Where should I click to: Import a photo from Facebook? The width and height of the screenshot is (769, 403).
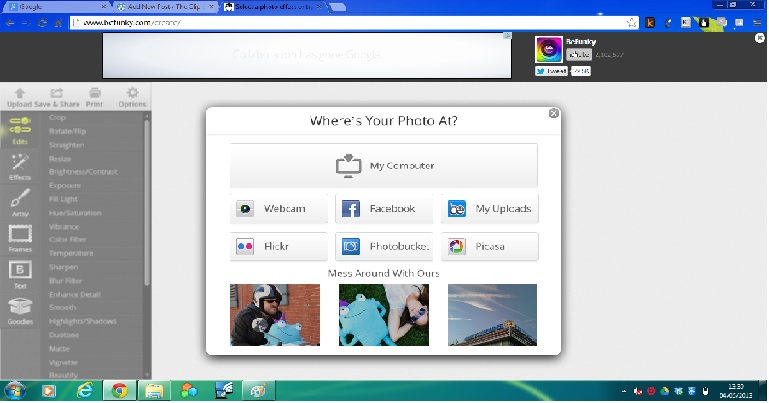coord(383,209)
